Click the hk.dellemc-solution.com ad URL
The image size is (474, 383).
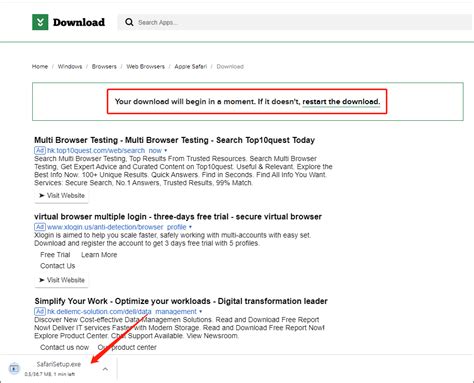coord(122,311)
